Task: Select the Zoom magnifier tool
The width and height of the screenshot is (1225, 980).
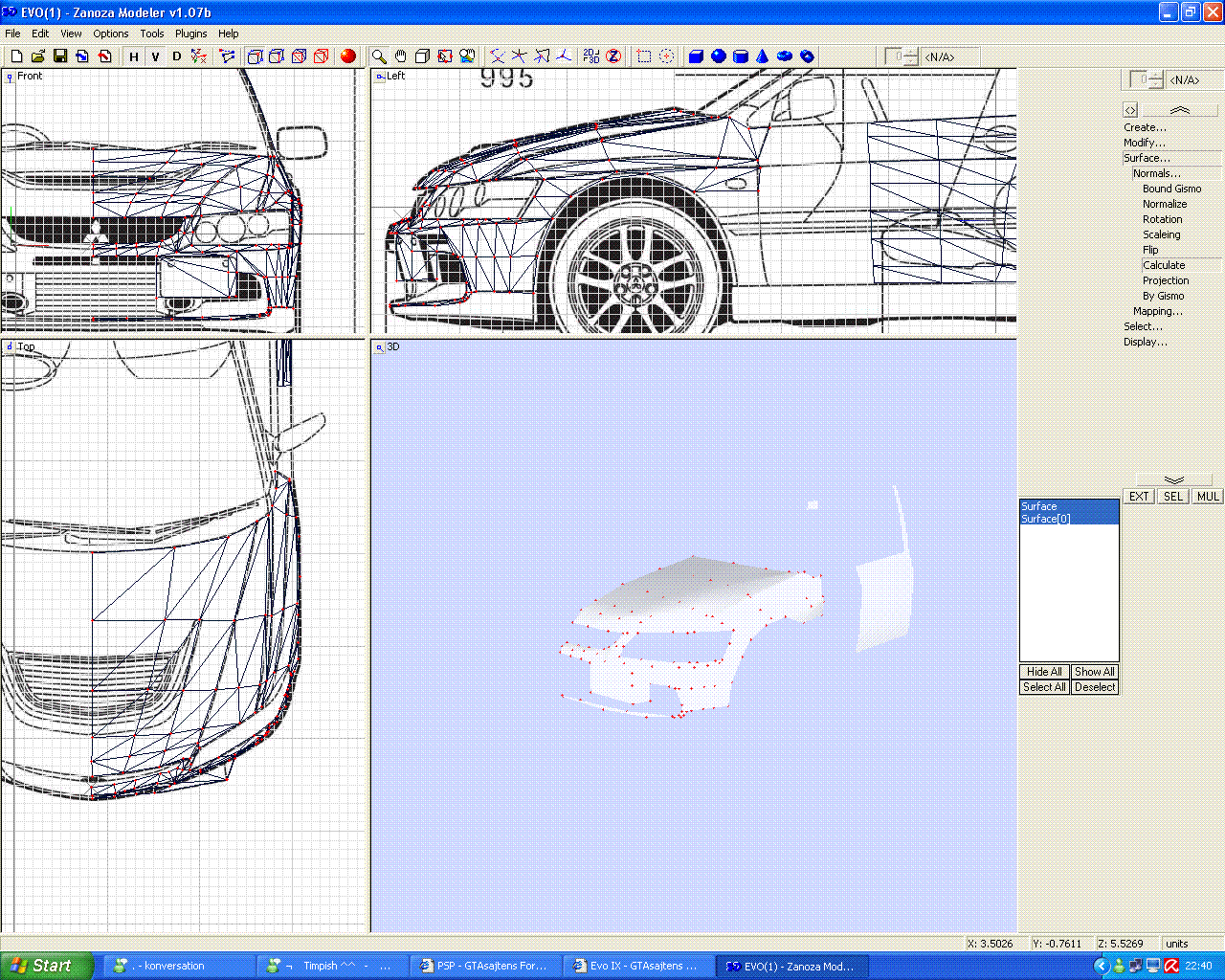Action: pos(379,56)
